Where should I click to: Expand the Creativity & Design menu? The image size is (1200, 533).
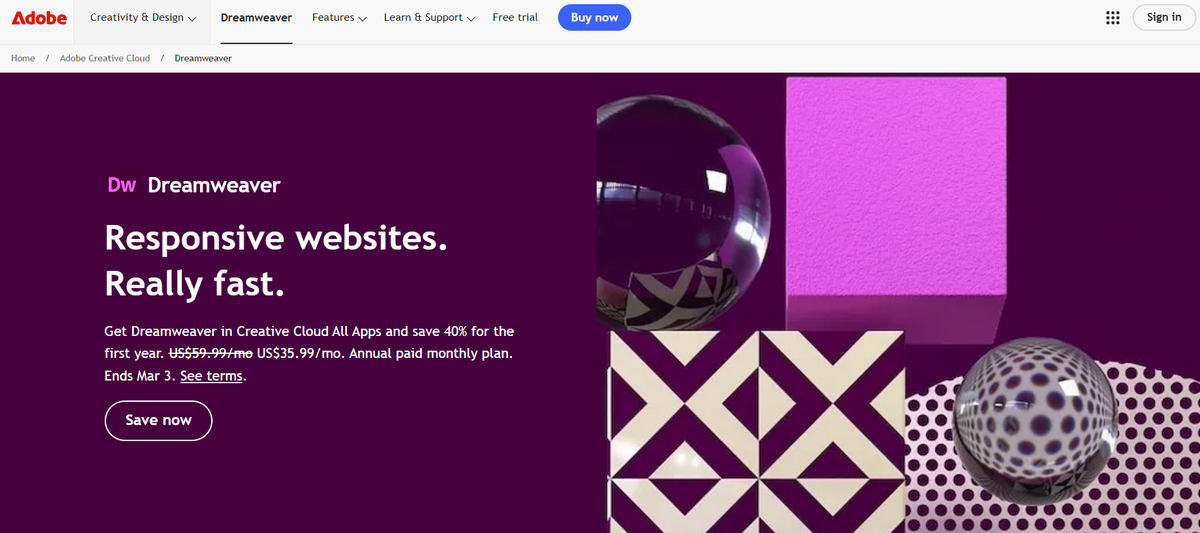pyautogui.click(x=143, y=18)
